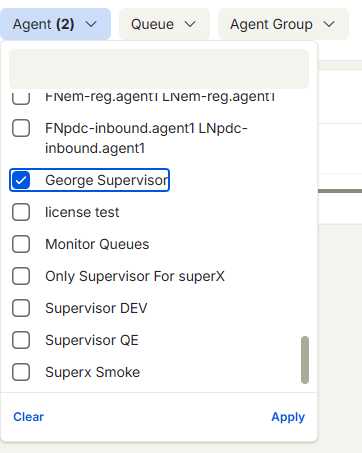Enable the Supervisor DEV checkbox

point(21,308)
